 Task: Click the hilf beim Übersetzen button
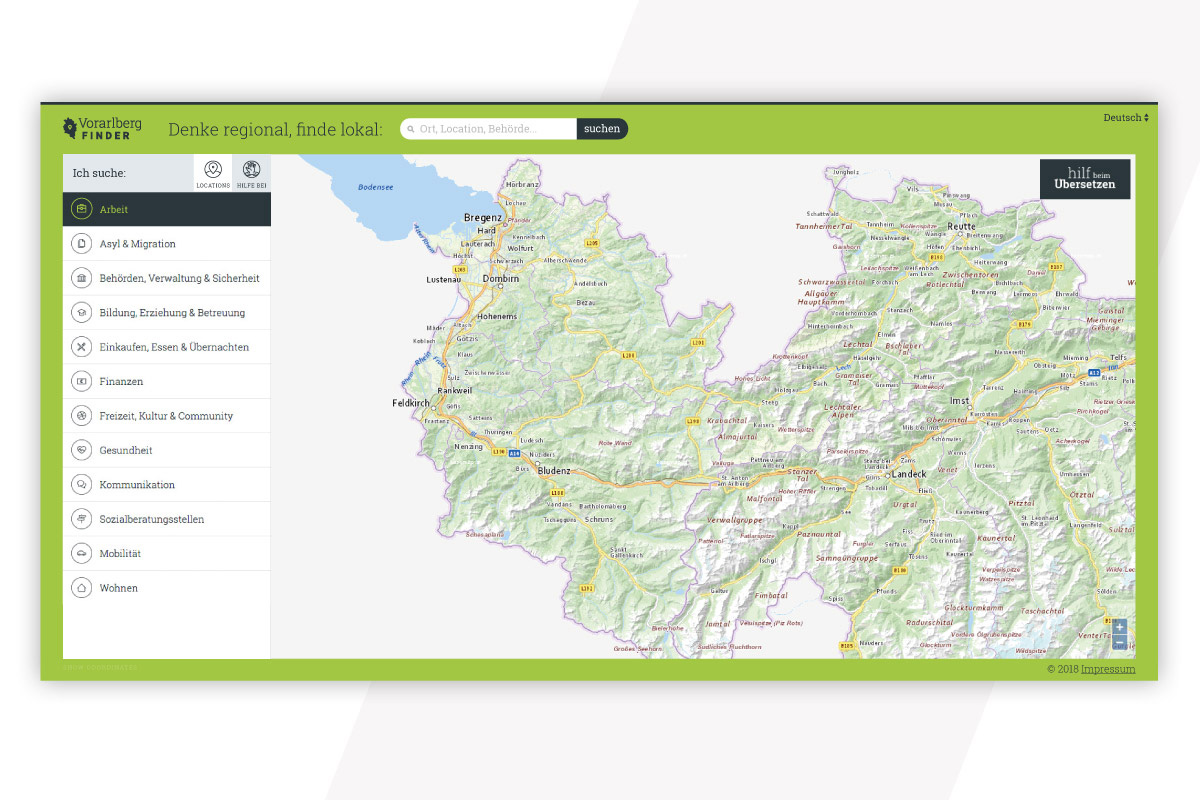coord(1085,180)
